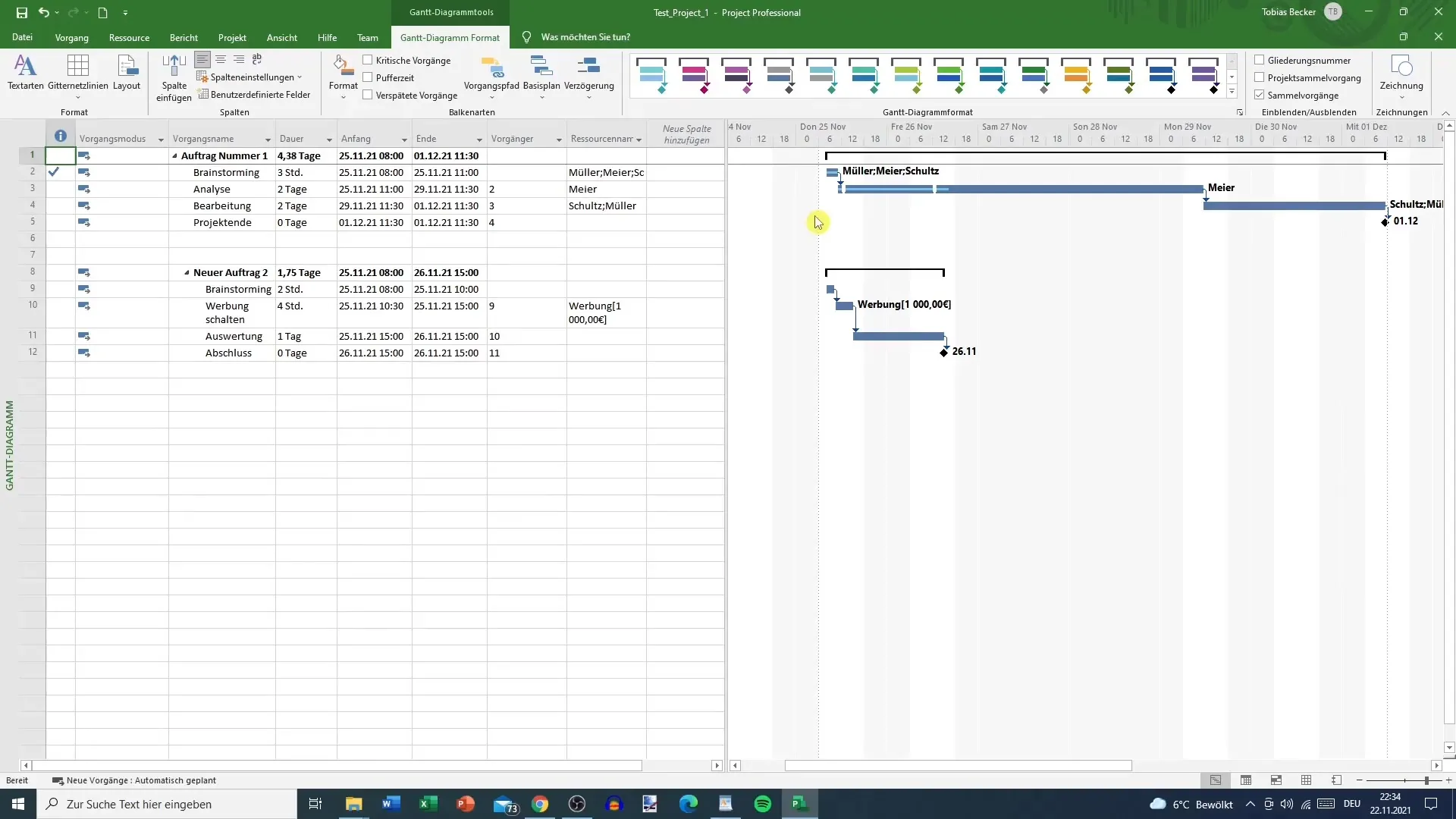
Task: Click the milestone marker at 26.11 date
Action: point(944,352)
